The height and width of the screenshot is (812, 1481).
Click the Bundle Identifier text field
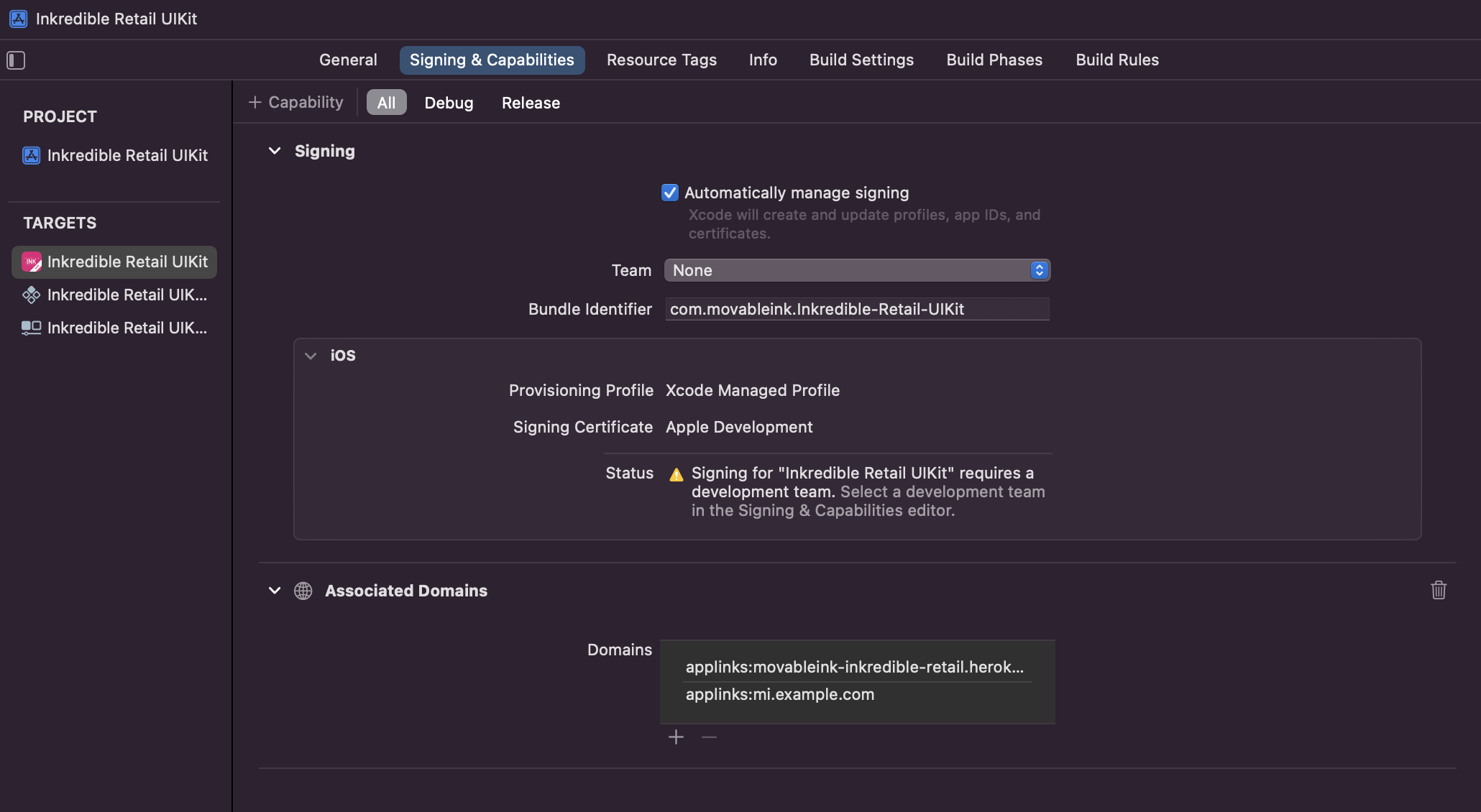coord(857,309)
